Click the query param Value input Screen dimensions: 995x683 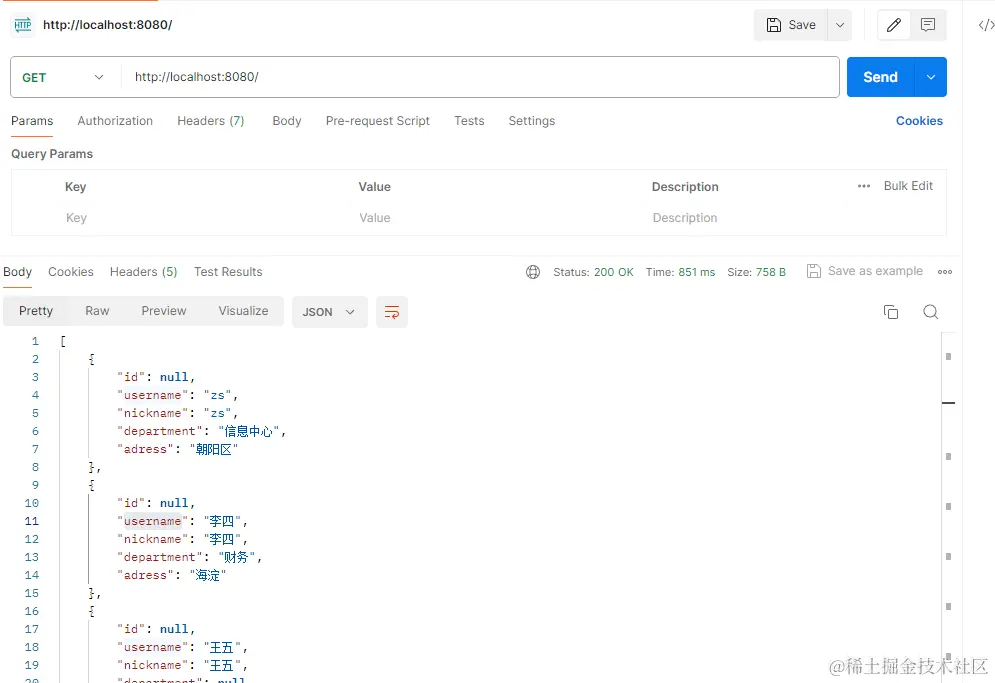pos(497,218)
